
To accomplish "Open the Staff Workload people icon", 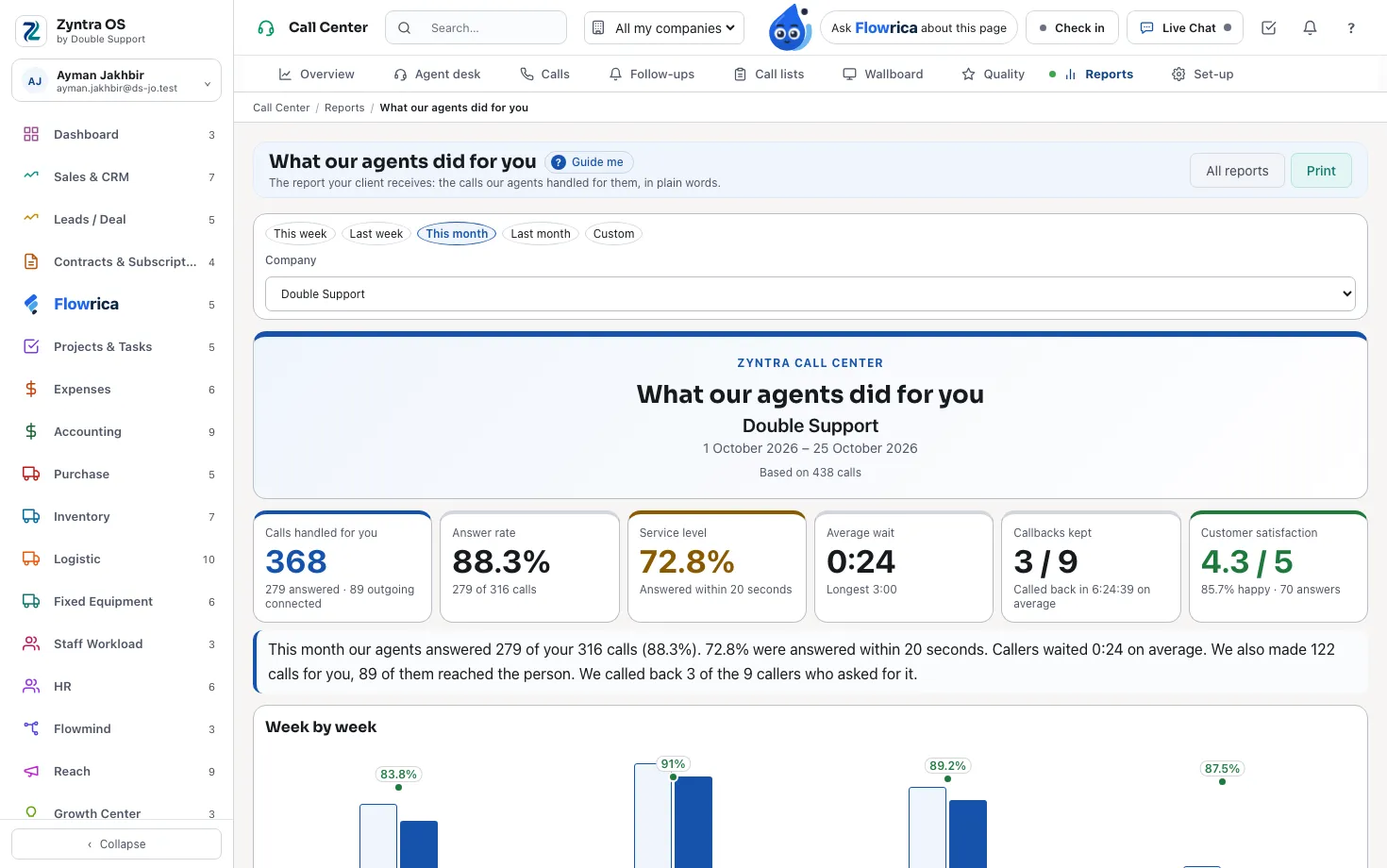I will pyautogui.click(x=31, y=643).
